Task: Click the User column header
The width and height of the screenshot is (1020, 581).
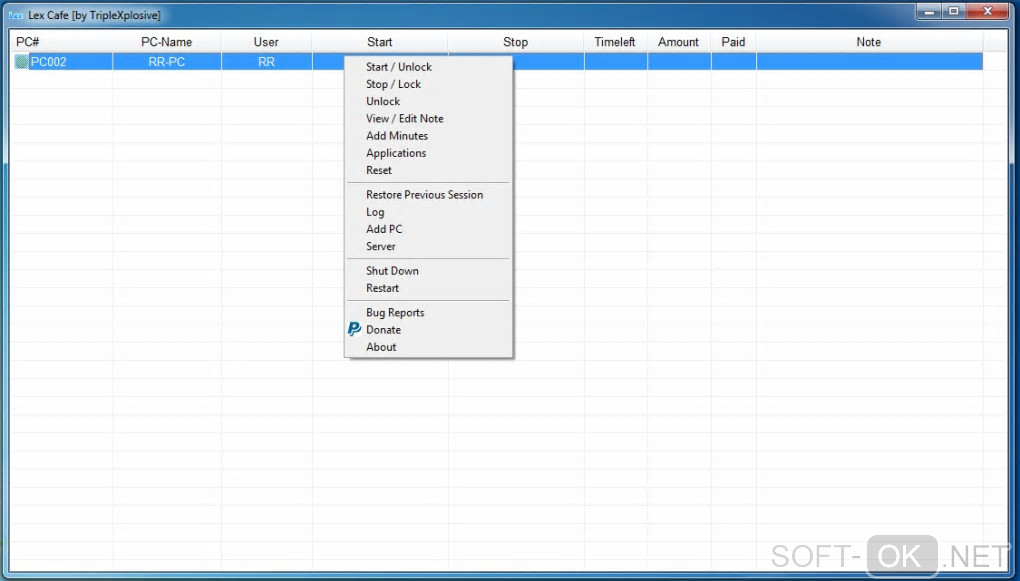Action: point(266,42)
